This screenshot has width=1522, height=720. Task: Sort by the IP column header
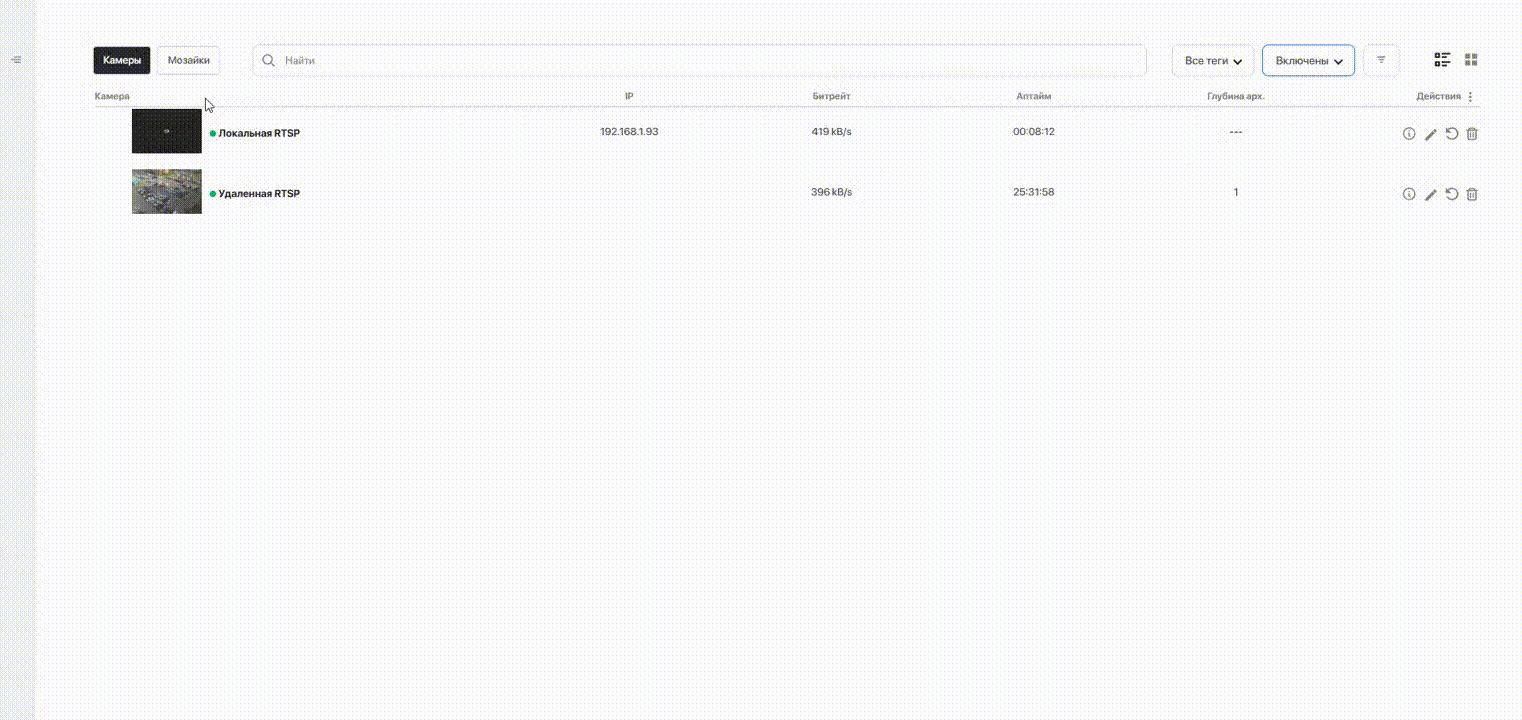(629, 96)
